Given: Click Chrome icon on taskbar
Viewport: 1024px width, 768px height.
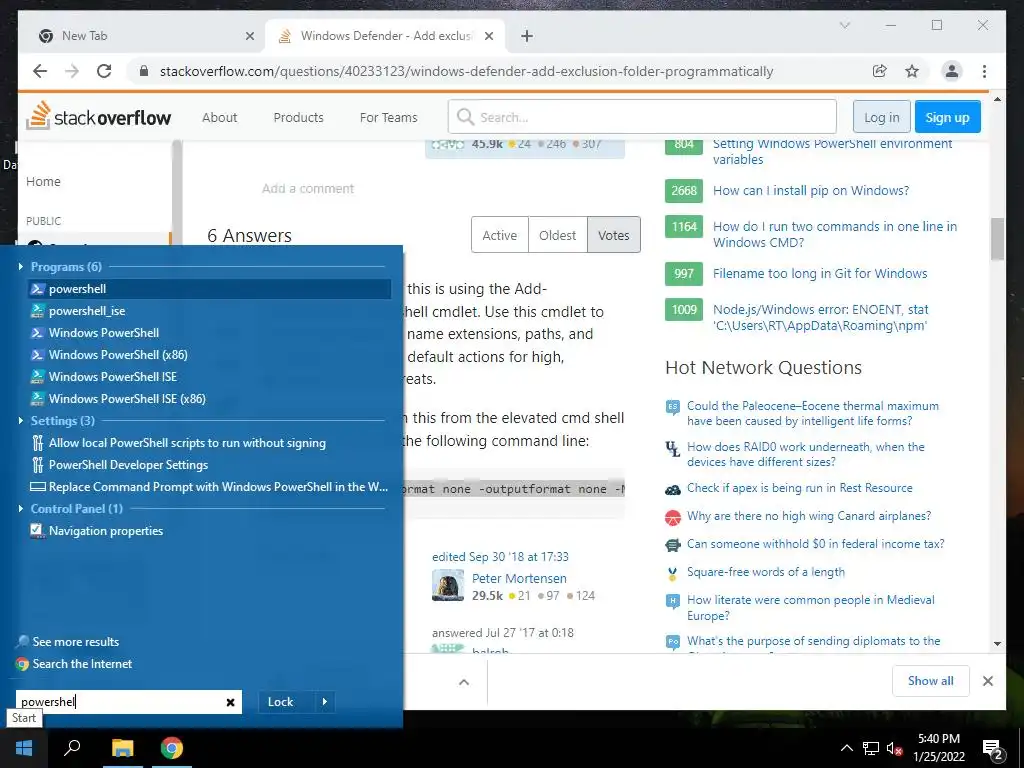Looking at the screenshot, I should [172, 748].
